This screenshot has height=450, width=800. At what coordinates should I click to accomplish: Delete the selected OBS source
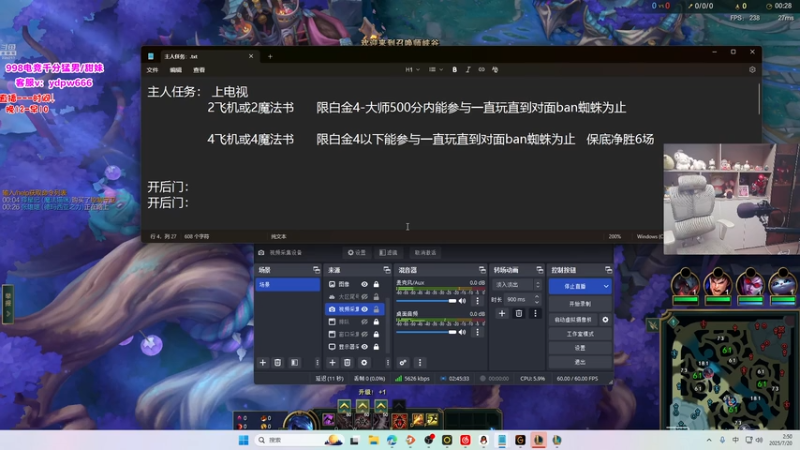coord(347,363)
